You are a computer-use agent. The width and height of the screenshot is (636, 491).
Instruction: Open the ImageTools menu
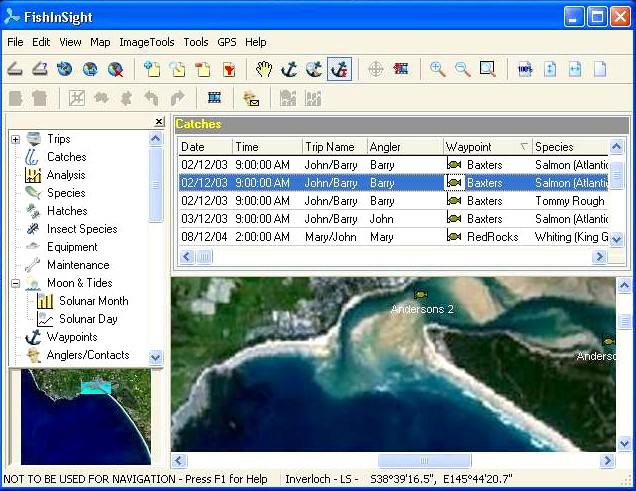click(x=147, y=42)
